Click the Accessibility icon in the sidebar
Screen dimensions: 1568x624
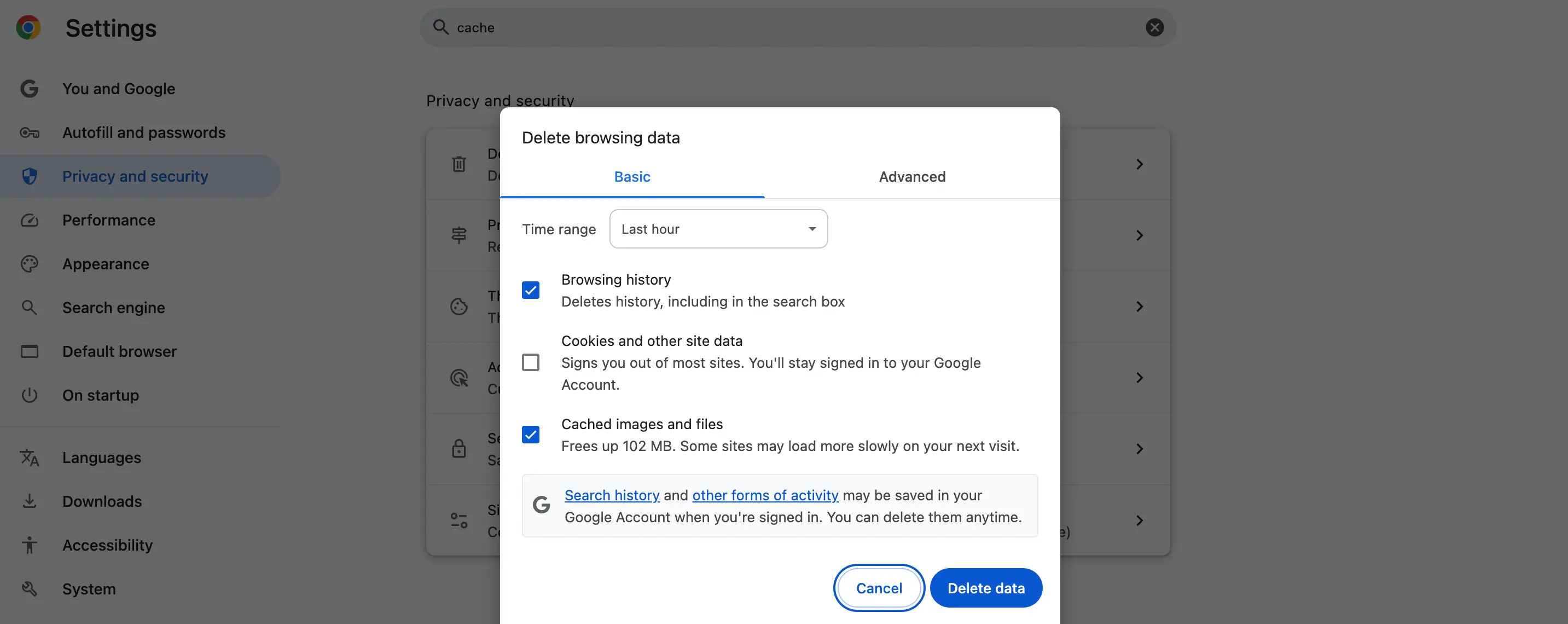pyautogui.click(x=29, y=545)
